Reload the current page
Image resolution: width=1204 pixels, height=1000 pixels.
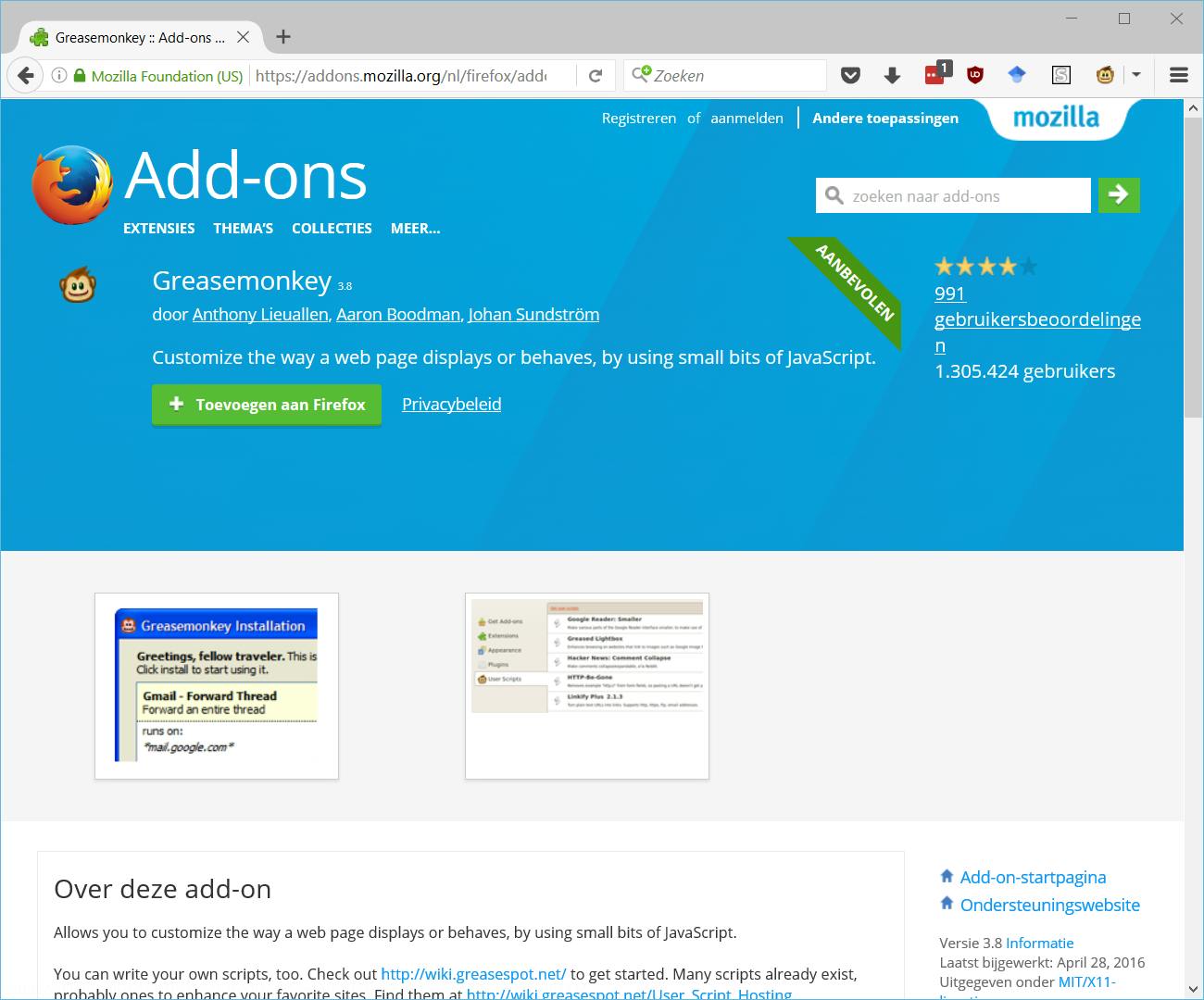(x=596, y=76)
